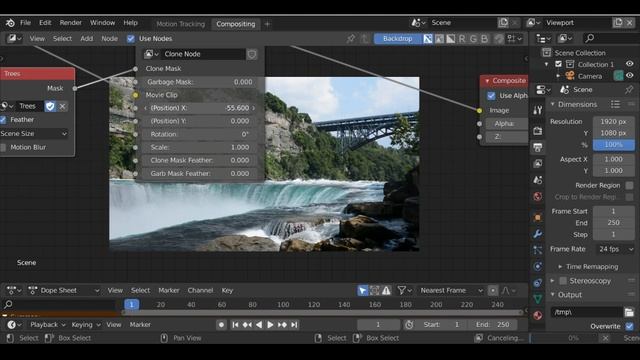Image resolution: width=640 pixels, height=360 pixels.
Task: Open the Physics properties tab icon
Action: point(538,266)
